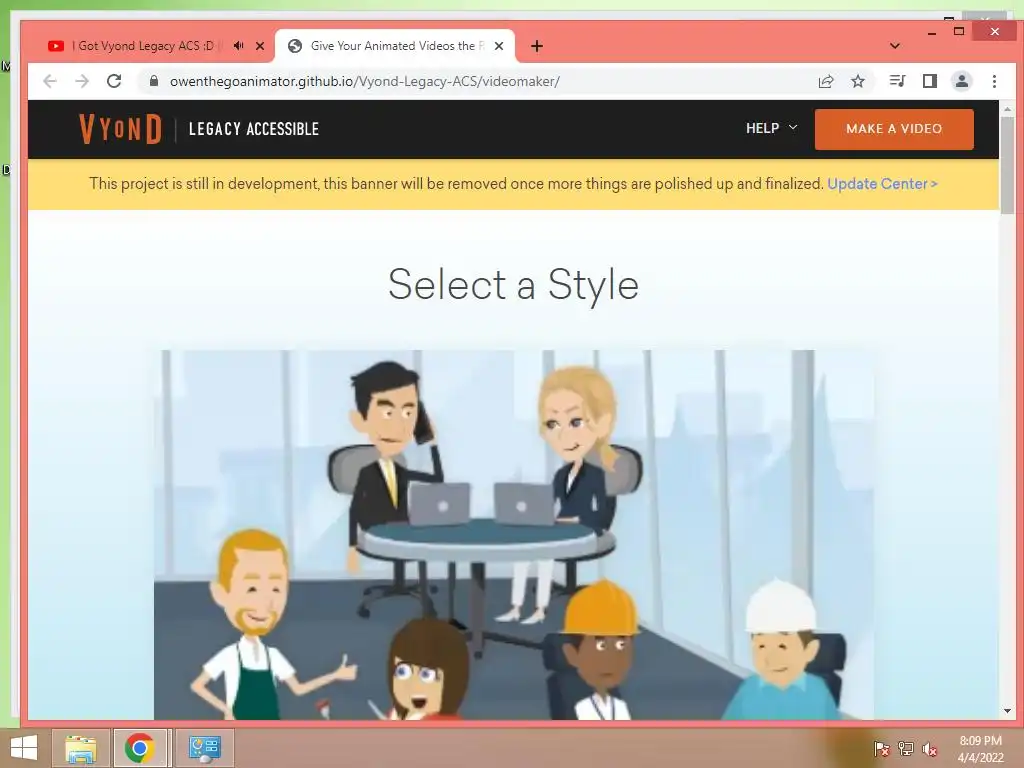Screen dimensions: 1024x768
Task: Close the 'I Got Vyond Legacy ACS' tab
Action: [260, 46]
